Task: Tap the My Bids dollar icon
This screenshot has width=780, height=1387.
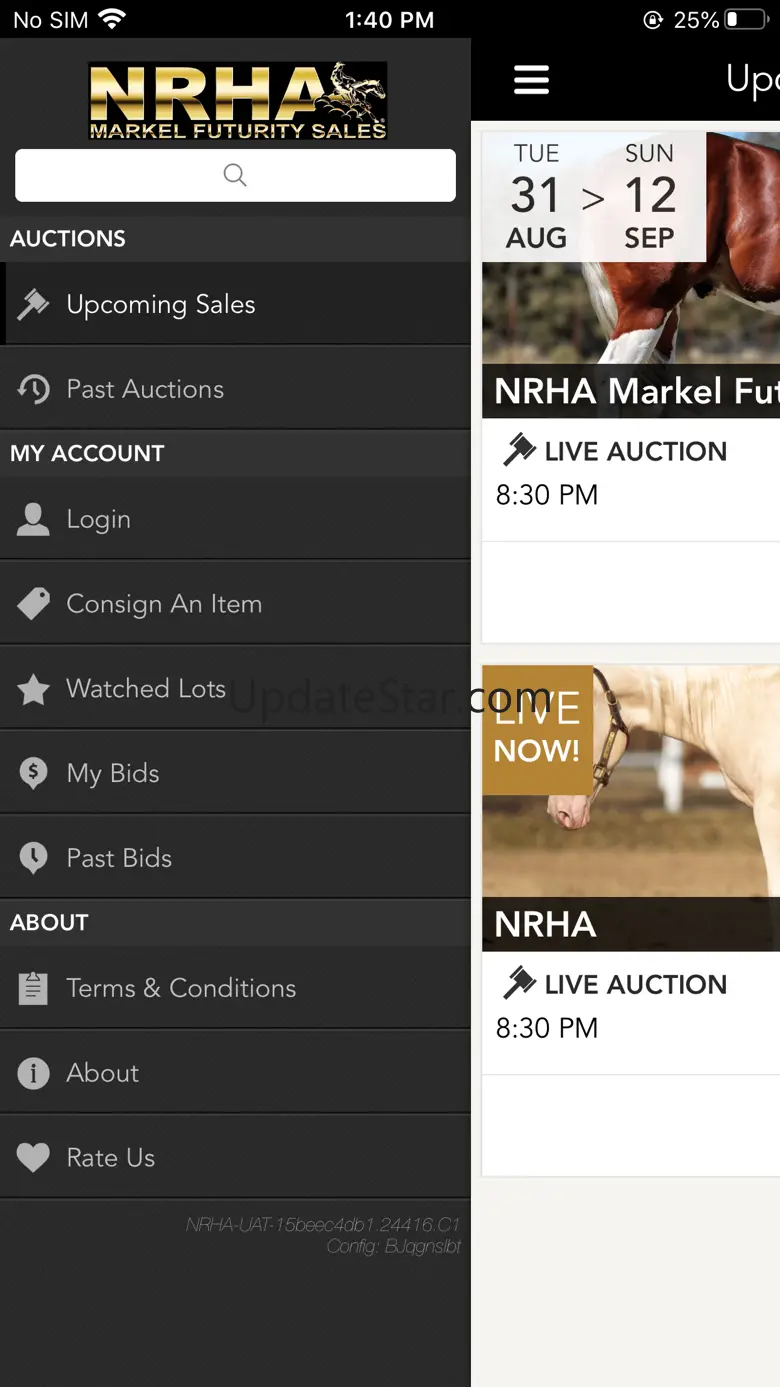Action: [33, 773]
